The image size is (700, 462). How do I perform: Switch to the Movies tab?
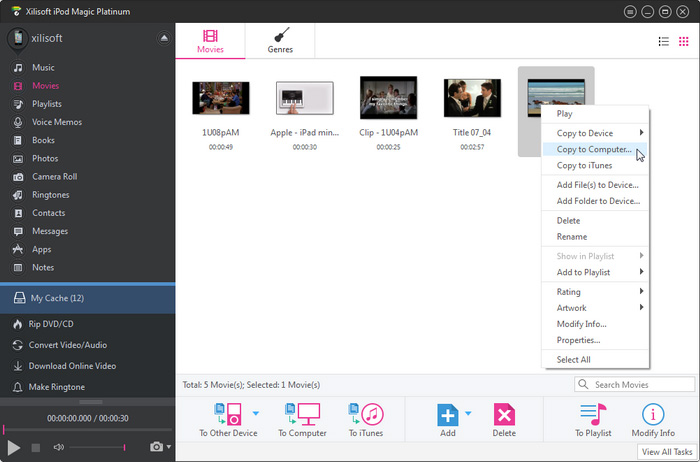point(210,41)
